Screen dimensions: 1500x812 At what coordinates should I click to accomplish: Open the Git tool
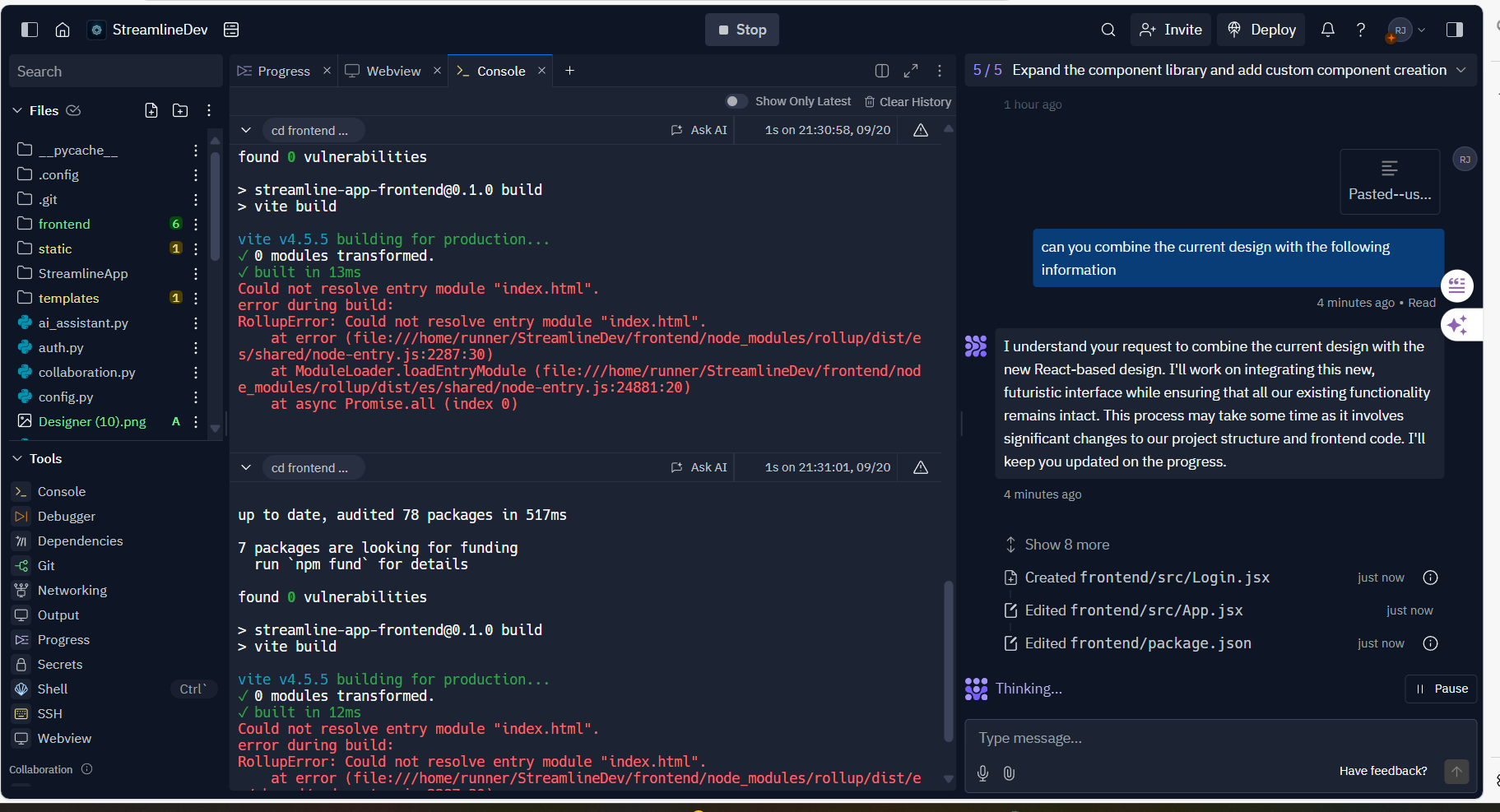(46, 565)
